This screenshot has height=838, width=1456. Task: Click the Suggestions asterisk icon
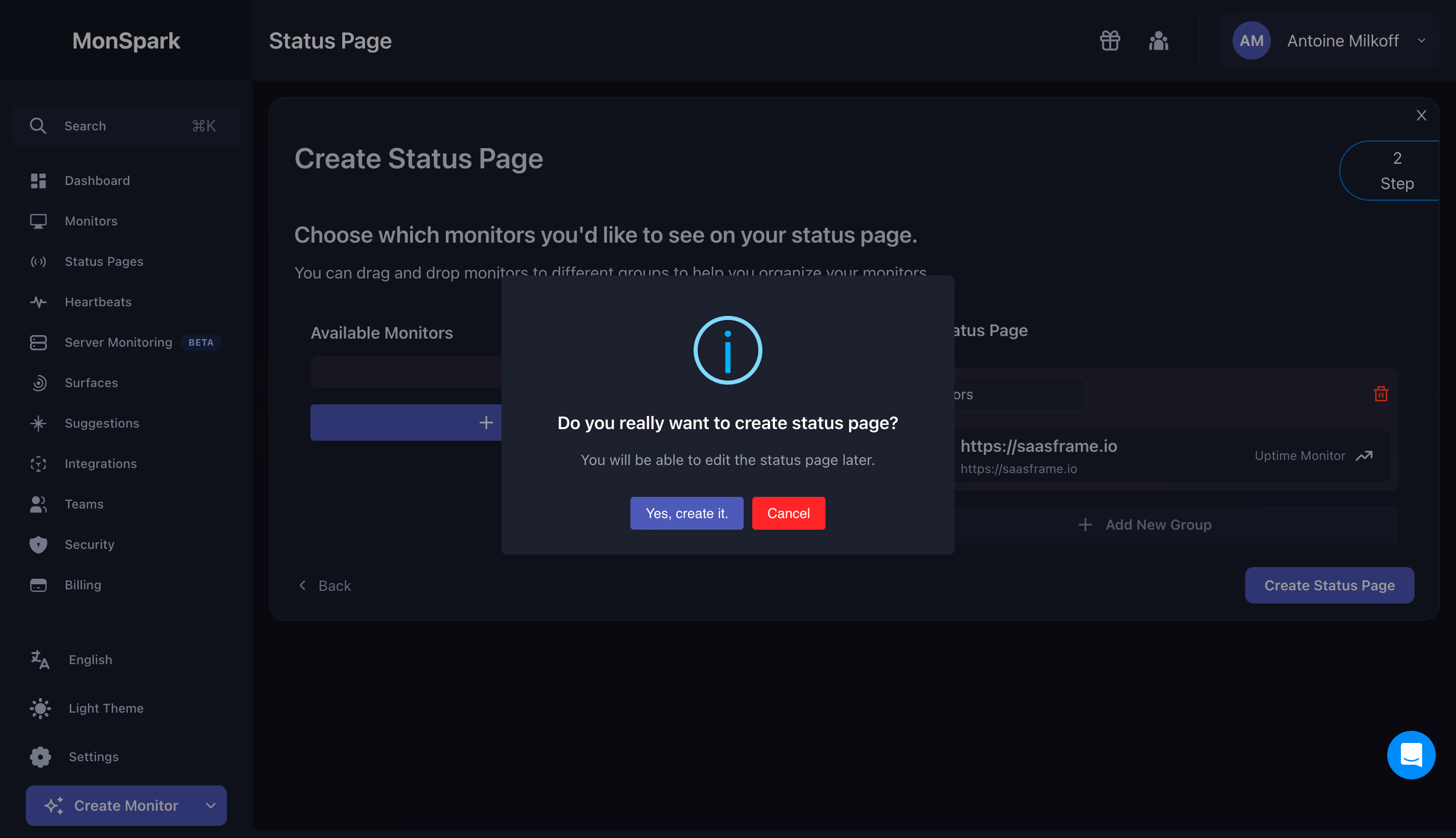(38, 424)
